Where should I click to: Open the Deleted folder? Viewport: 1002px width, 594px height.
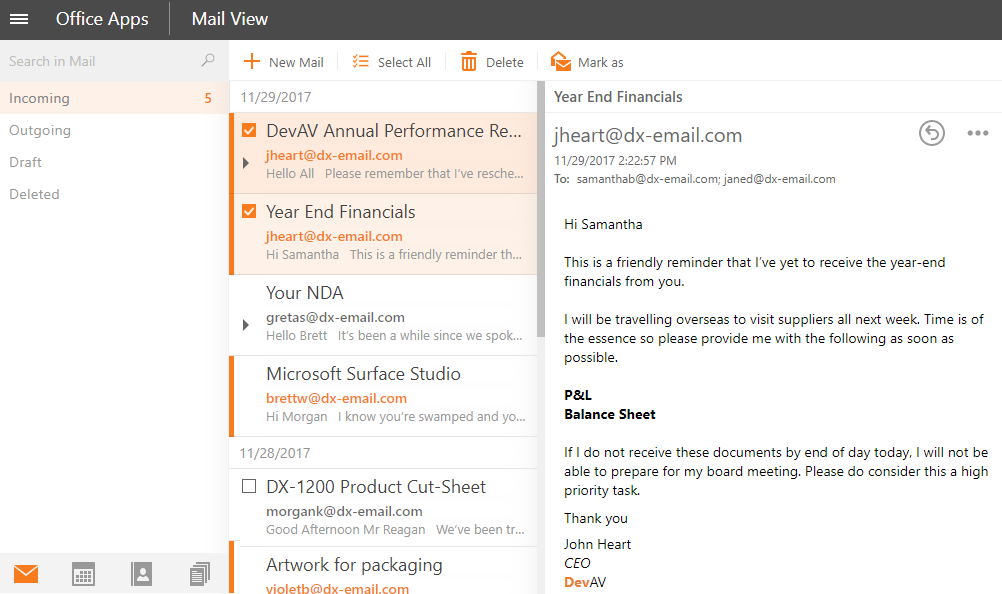[x=35, y=194]
